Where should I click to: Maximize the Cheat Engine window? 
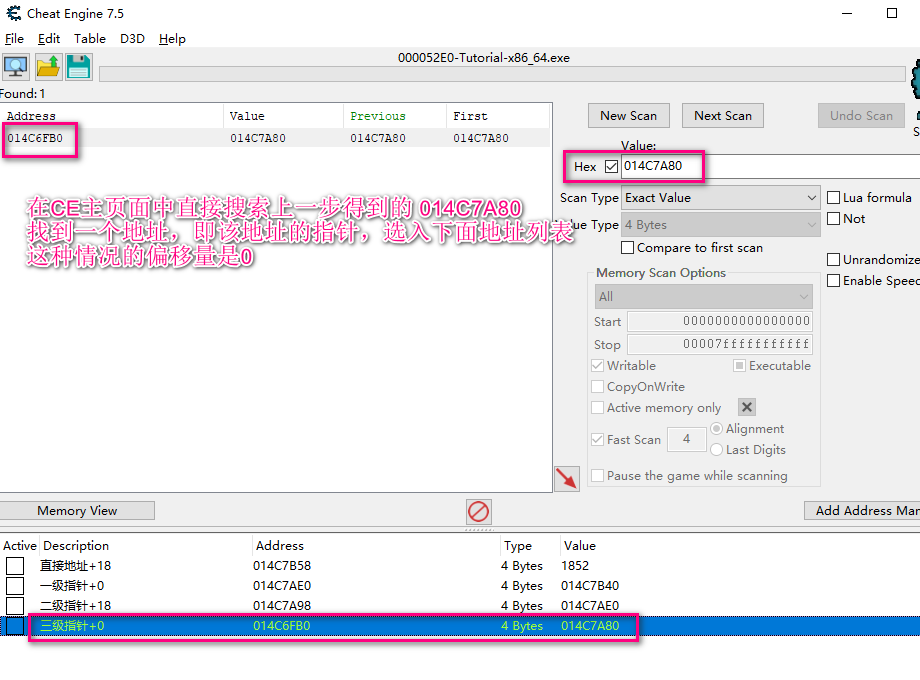point(892,13)
